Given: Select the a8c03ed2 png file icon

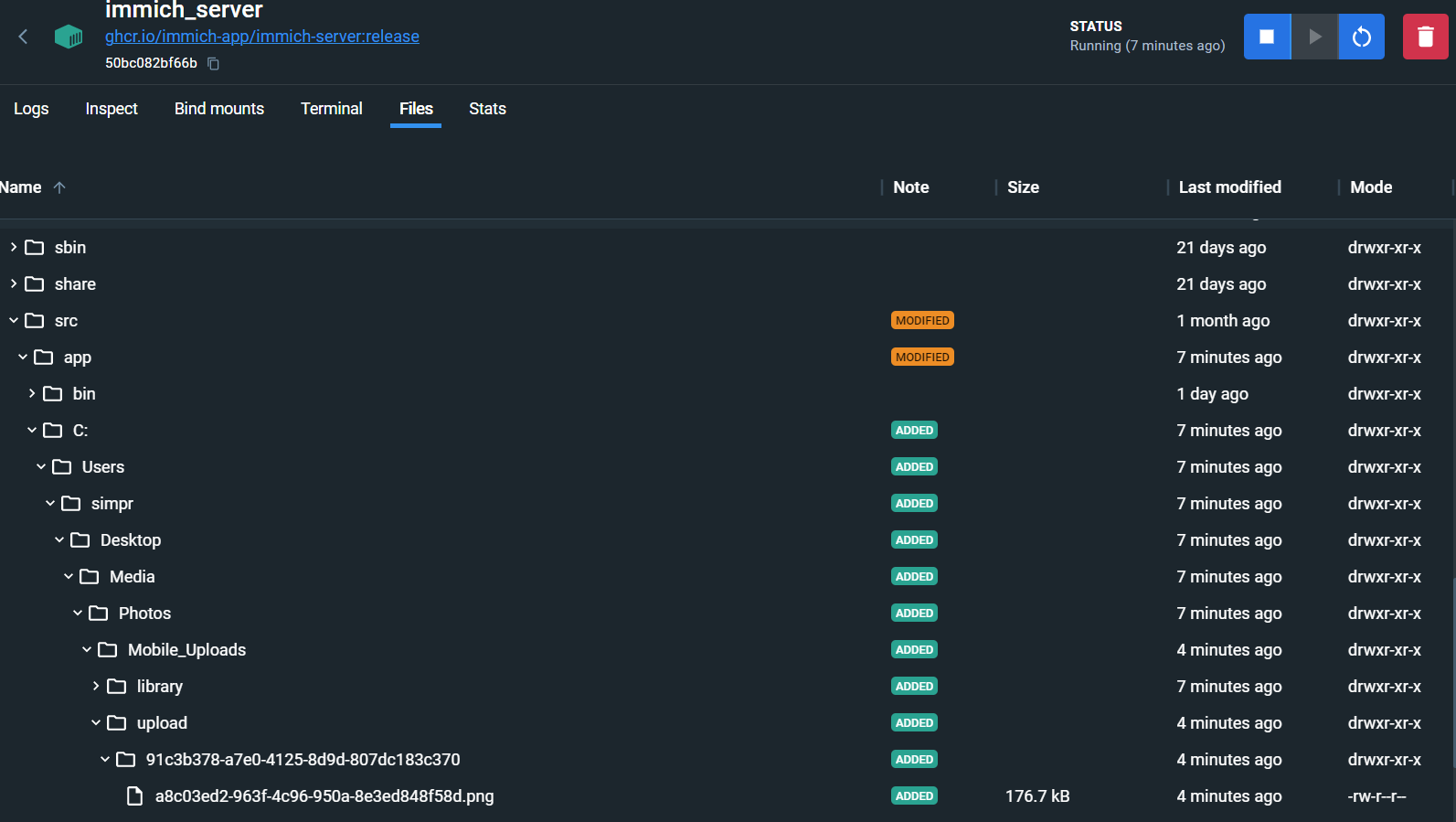Looking at the screenshot, I should tap(134, 796).
